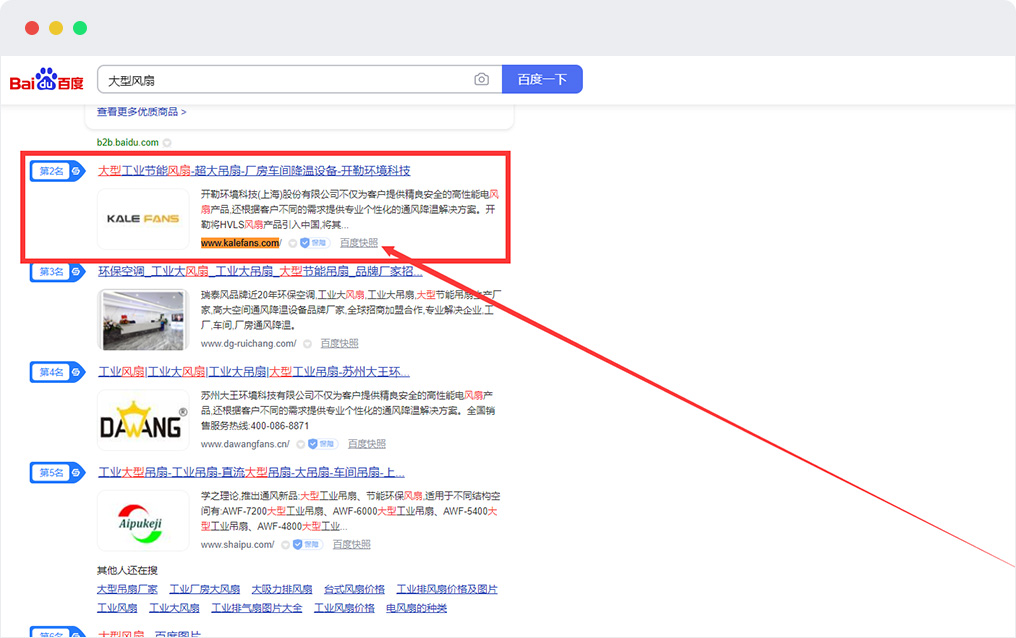This screenshot has height=638, width=1016.
Task: Open 百度快照 for the shaipu result
Action: point(352,544)
